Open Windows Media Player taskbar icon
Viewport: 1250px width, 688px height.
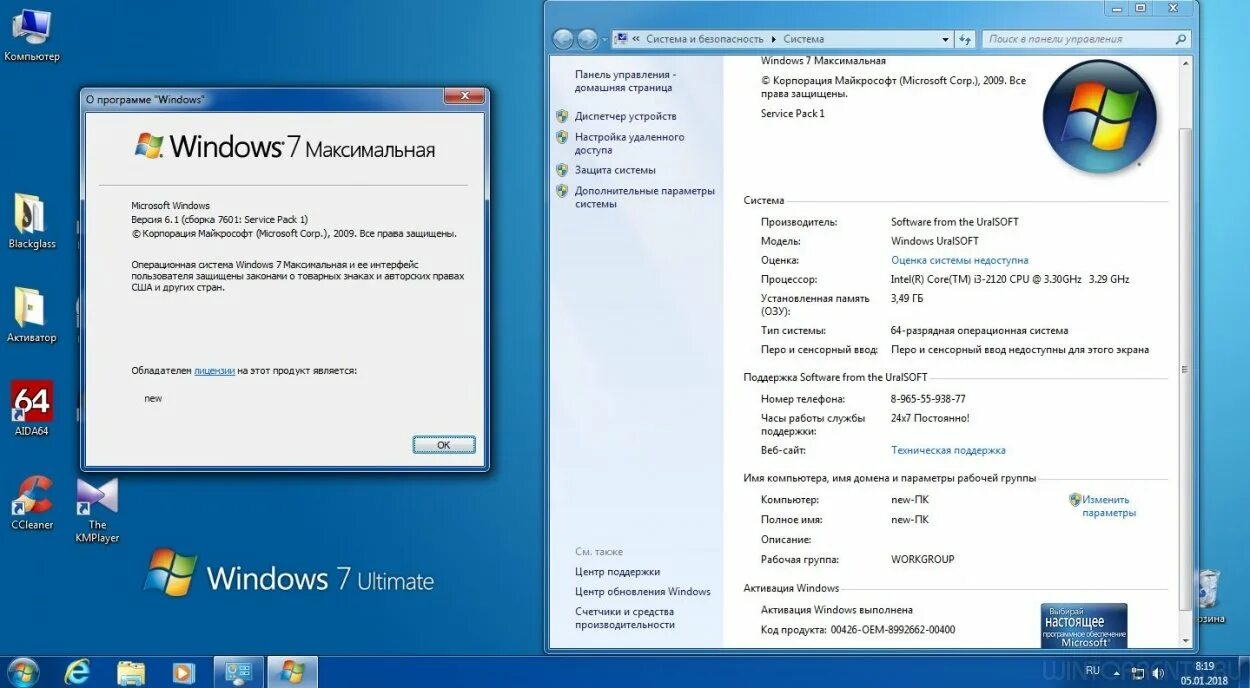click(x=184, y=672)
